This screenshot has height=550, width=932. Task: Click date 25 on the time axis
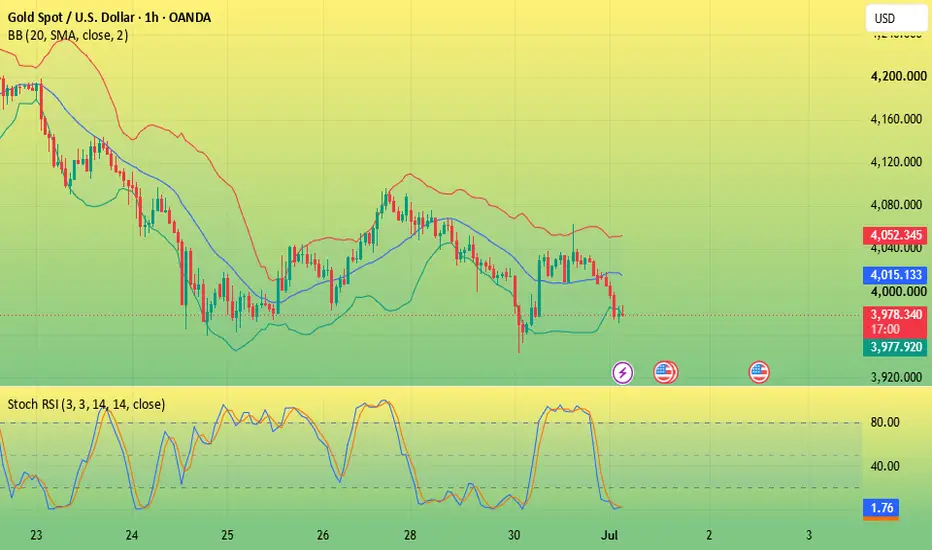click(227, 535)
